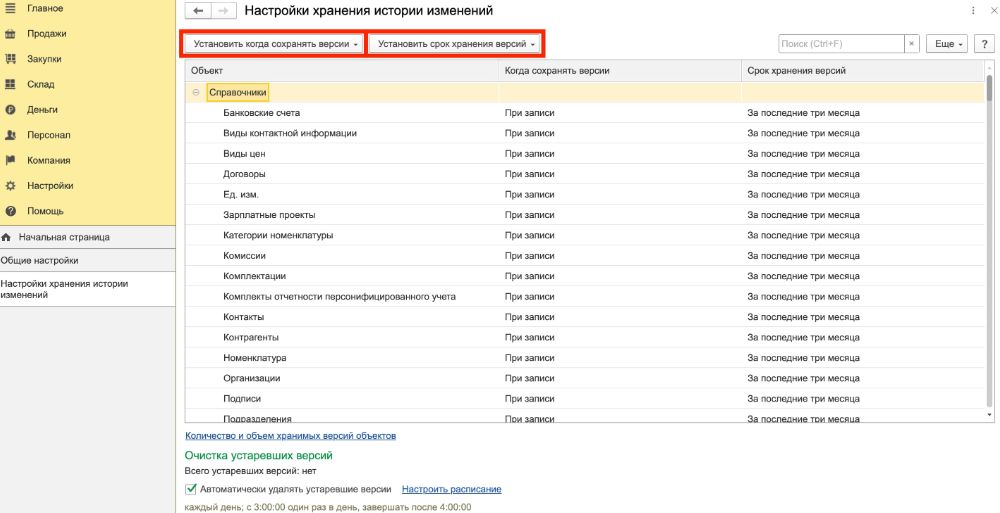Viewport: 1000px width, 513px height.
Task: Open the Настройки menu section
Action: pyautogui.click(x=50, y=186)
